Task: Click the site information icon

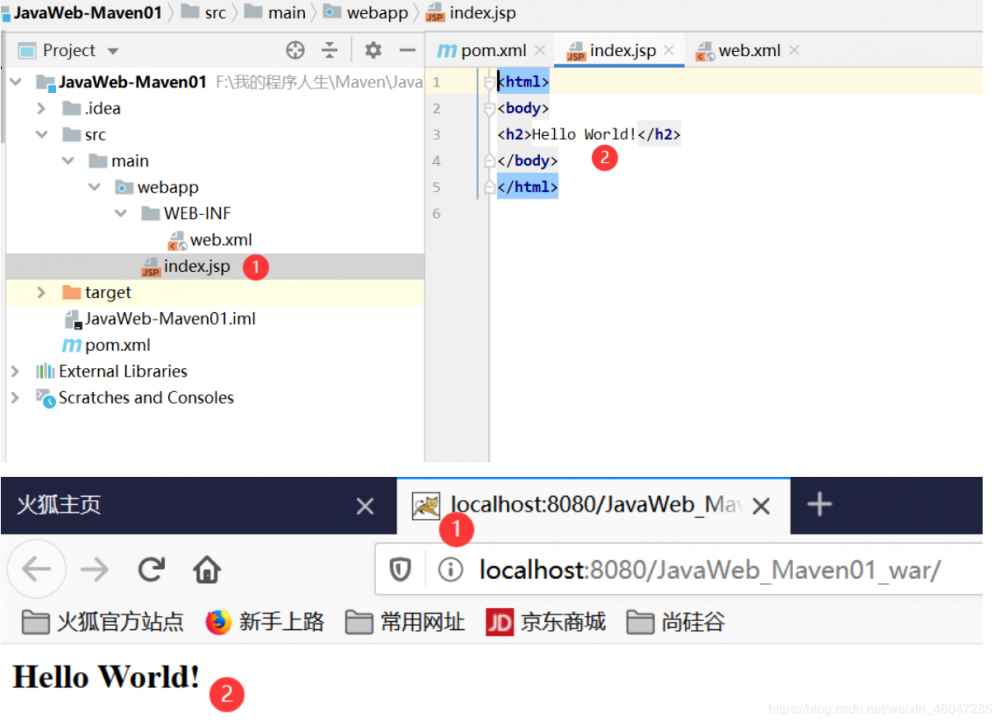Action: (450, 569)
